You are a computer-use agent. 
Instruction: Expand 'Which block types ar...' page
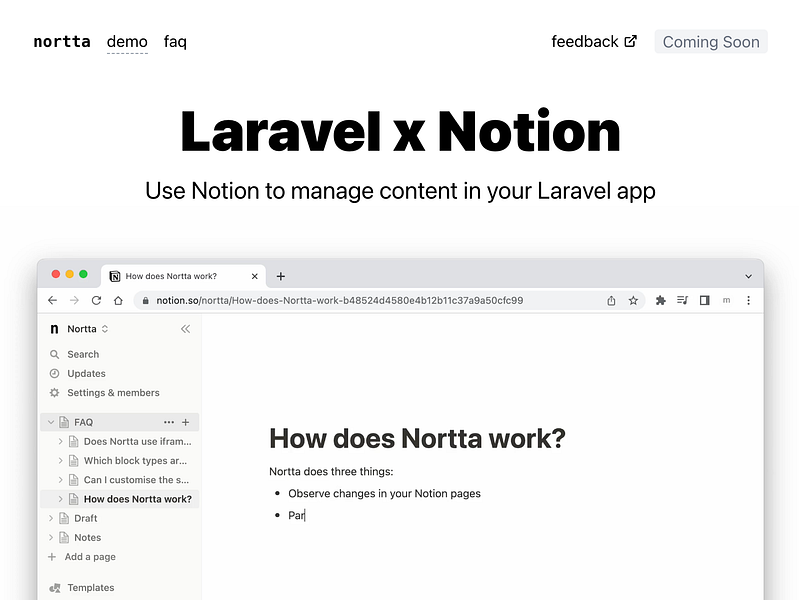pyautogui.click(x=61, y=460)
